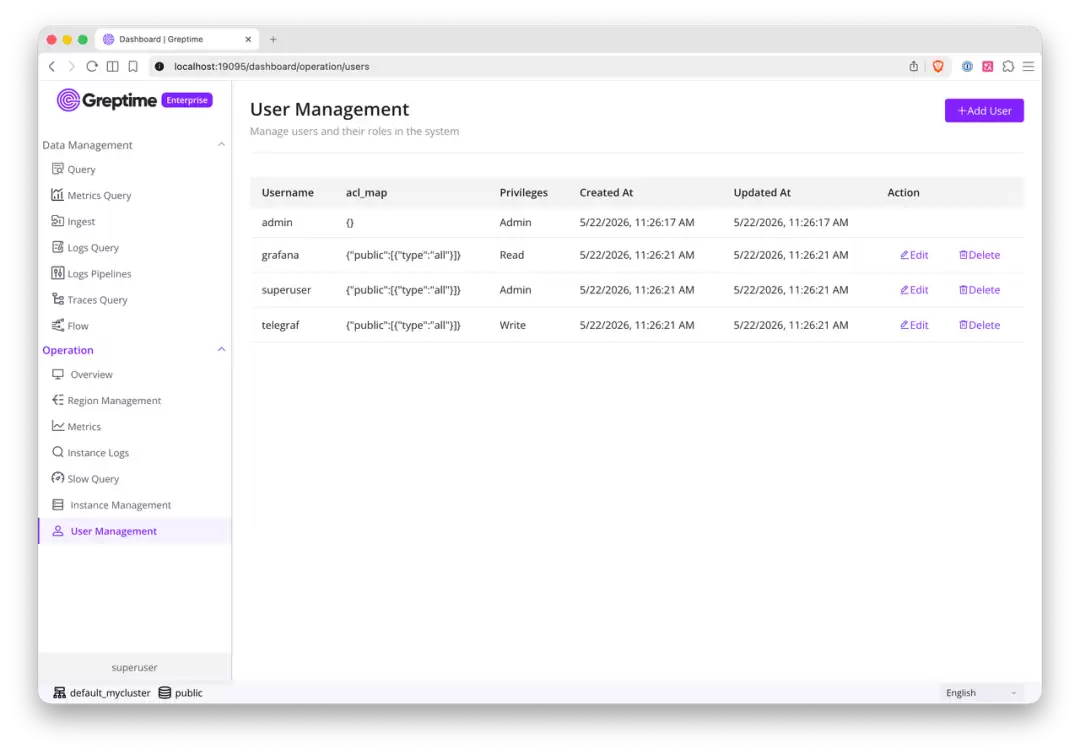Click the Privileges column header
The width and height of the screenshot is (1080, 754).
point(523,193)
